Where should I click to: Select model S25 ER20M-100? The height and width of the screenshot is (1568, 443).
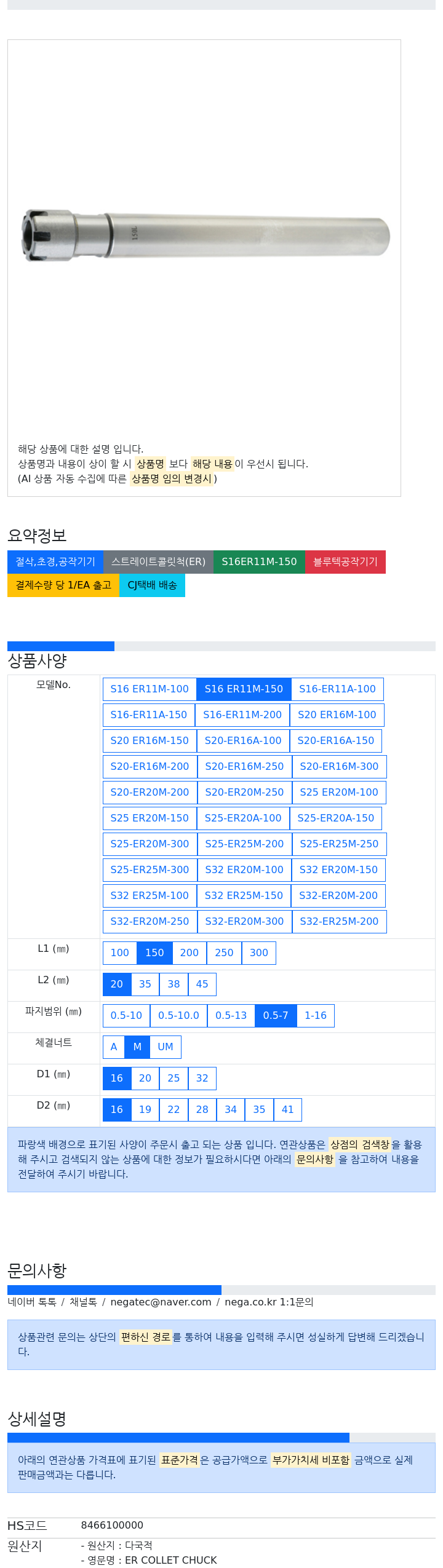point(339,793)
